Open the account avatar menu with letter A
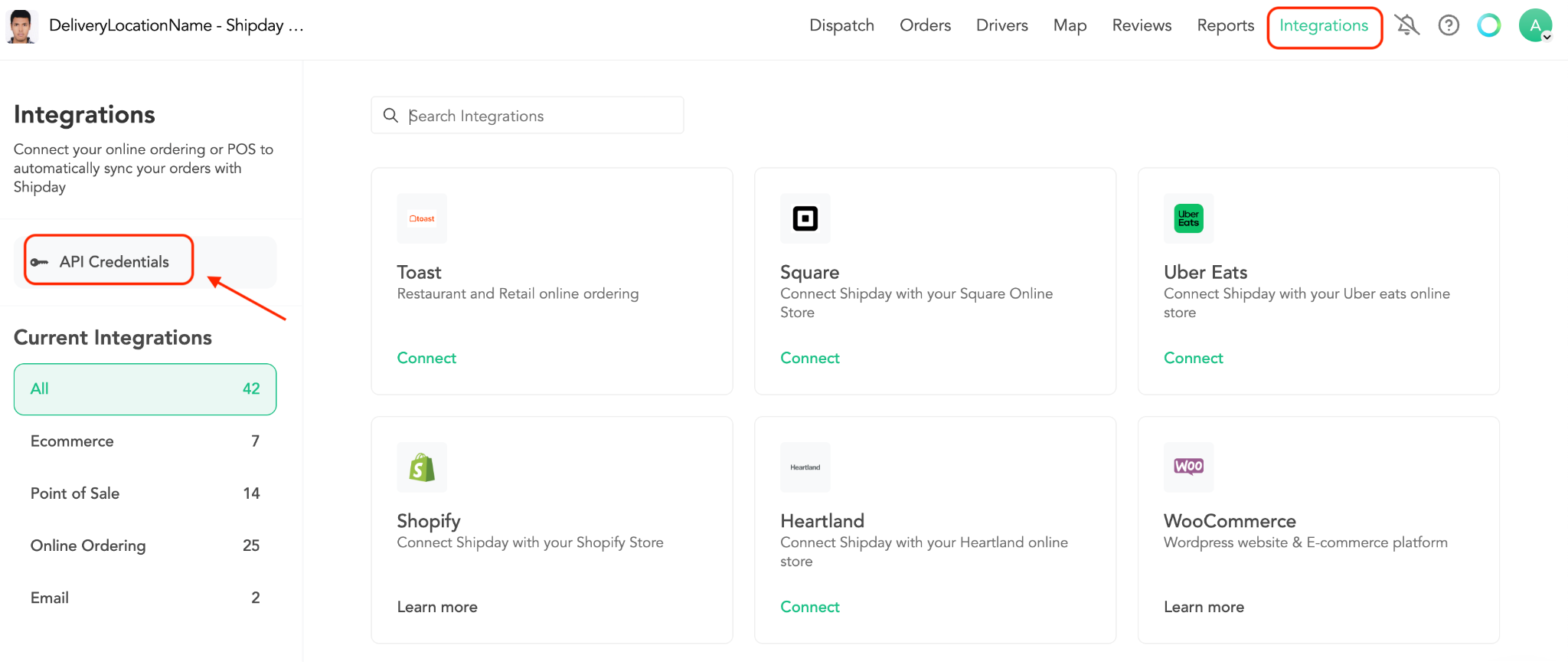The height and width of the screenshot is (662, 1568). click(x=1536, y=25)
